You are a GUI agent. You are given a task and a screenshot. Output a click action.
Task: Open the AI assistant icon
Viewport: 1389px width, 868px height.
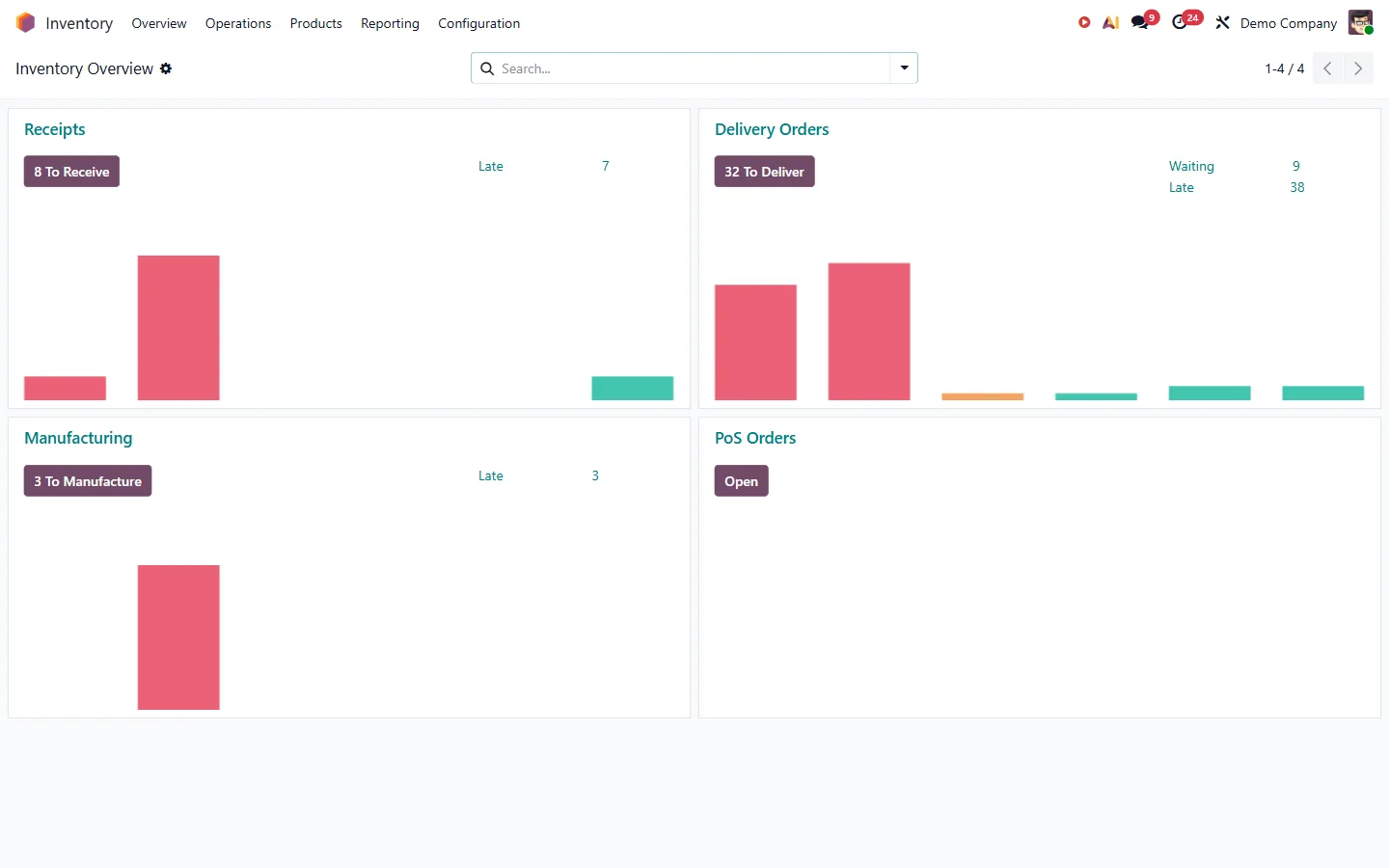point(1111,22)
